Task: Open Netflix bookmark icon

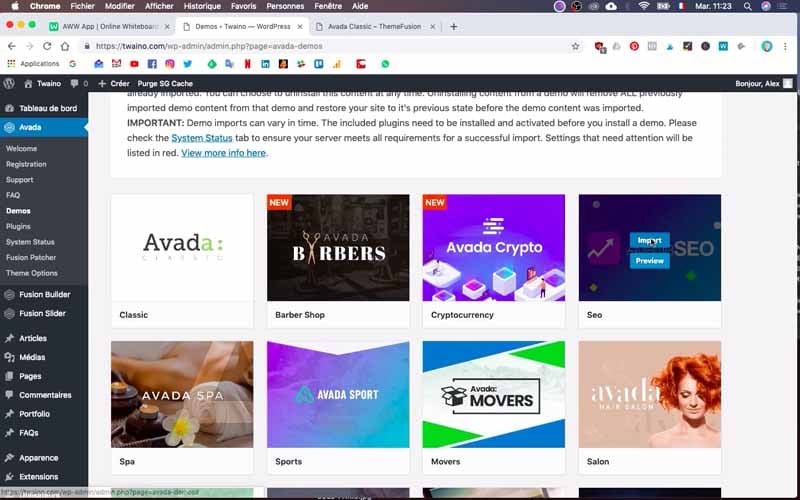Action: pos(247,64)
